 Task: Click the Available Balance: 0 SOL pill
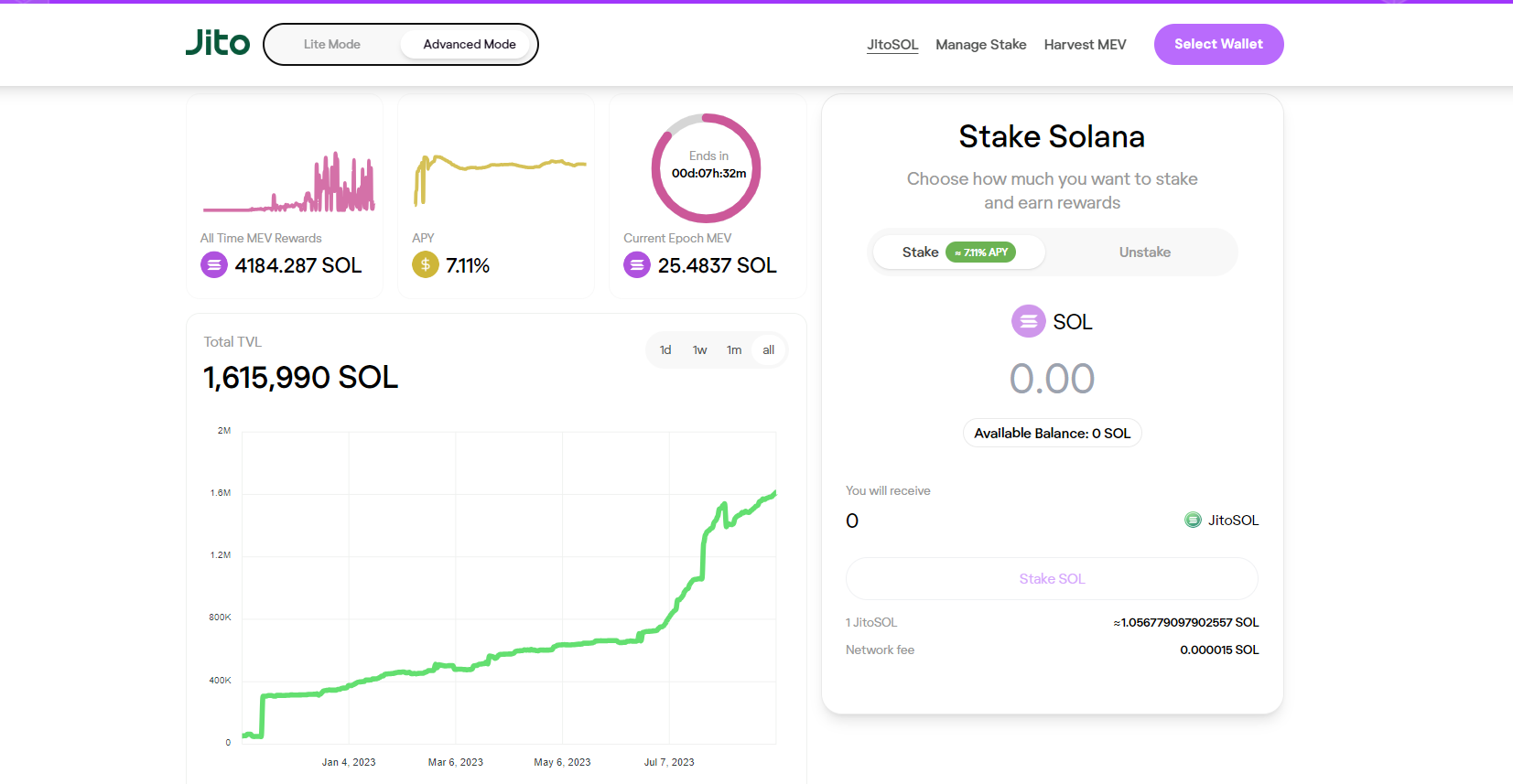coord(1053,434)
